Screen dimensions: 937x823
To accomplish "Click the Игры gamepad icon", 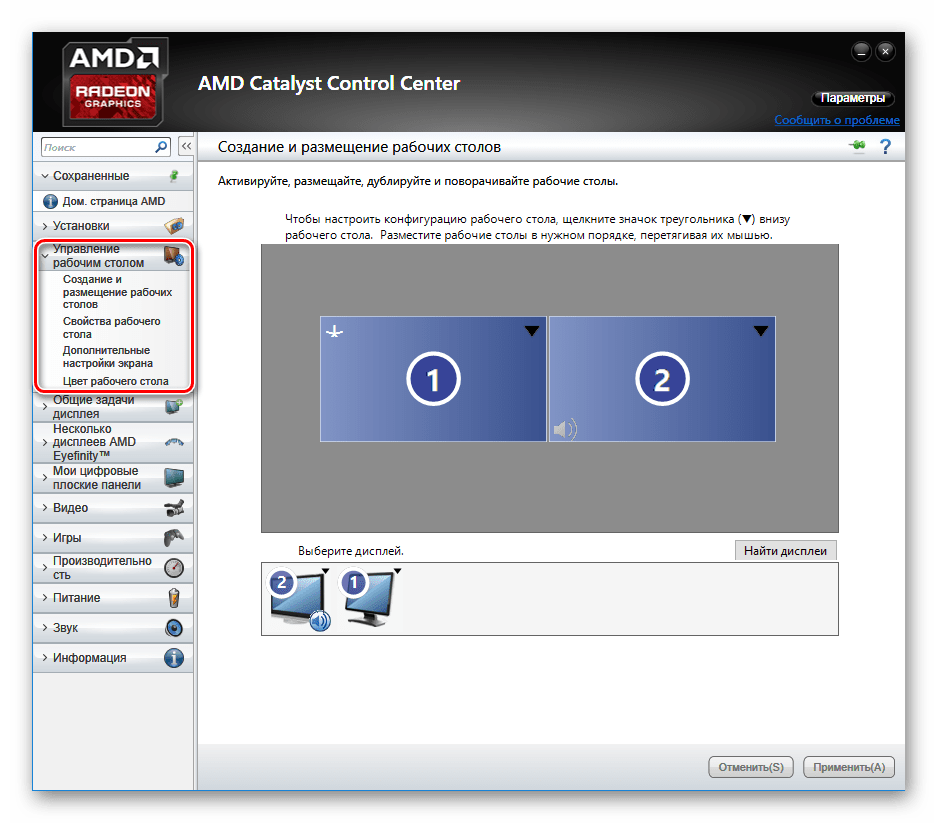I will click(x=174, y=538).
